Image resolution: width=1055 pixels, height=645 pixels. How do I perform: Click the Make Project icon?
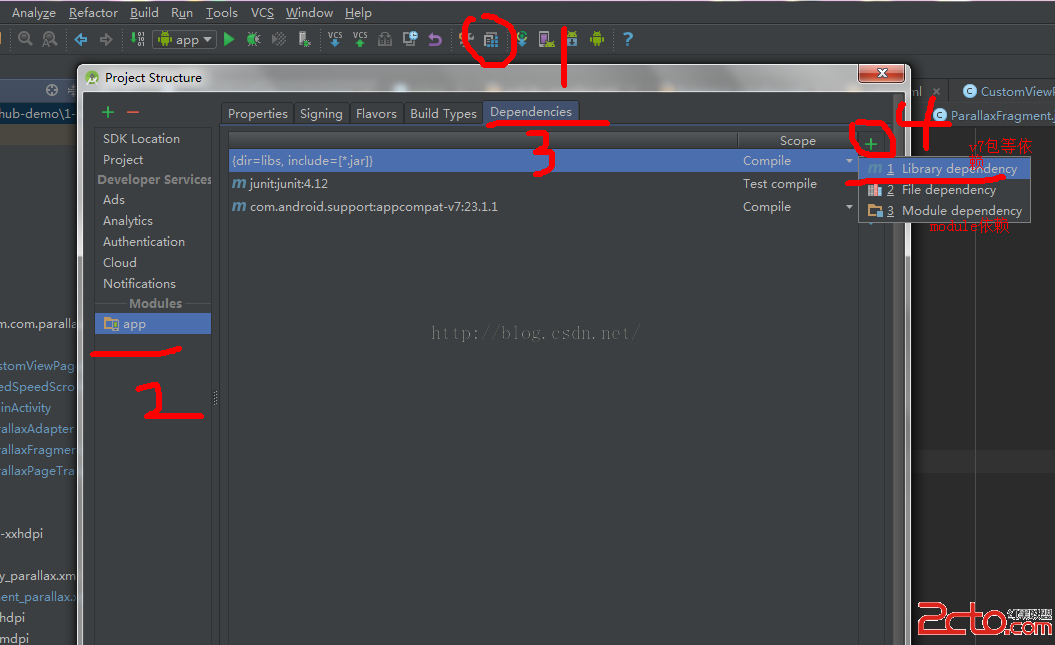point(137,39)
